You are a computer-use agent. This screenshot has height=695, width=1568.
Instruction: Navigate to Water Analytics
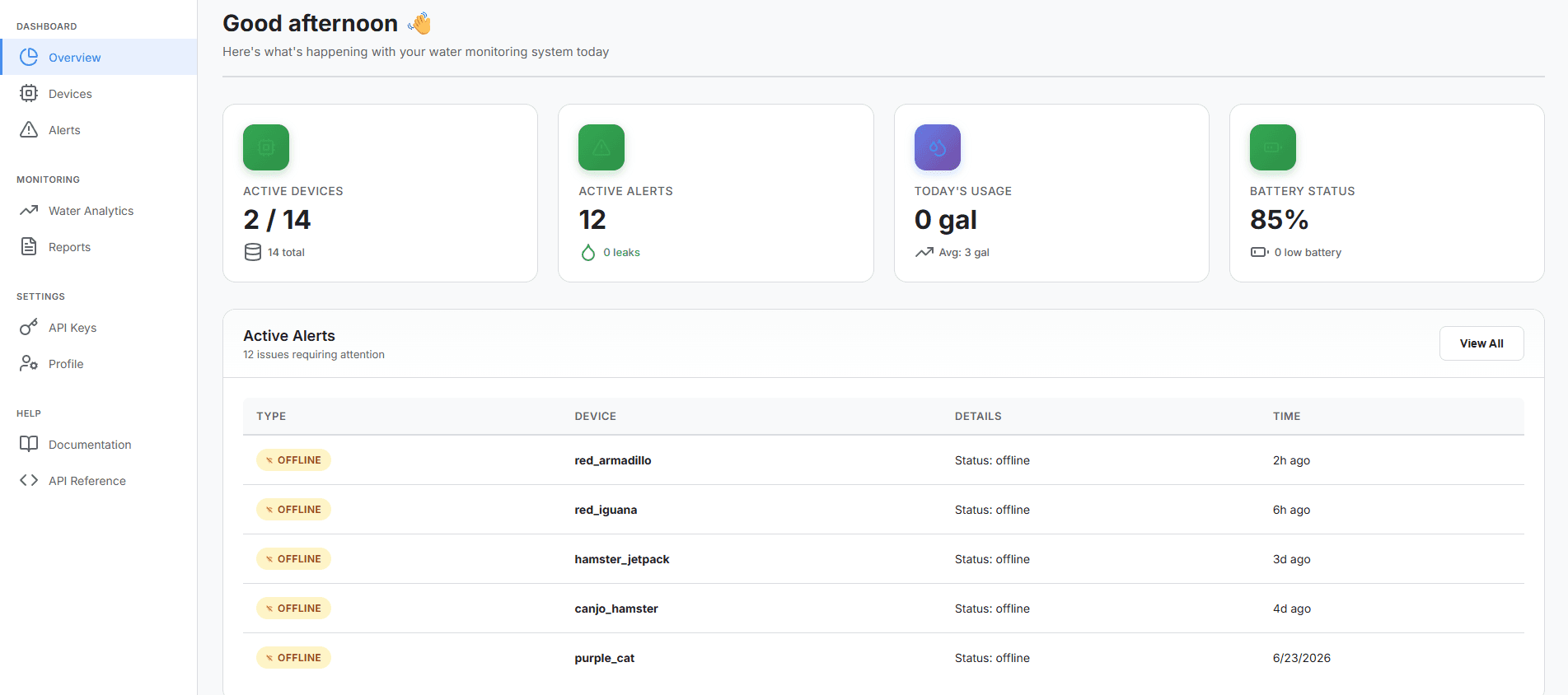(x=99, y=210)
